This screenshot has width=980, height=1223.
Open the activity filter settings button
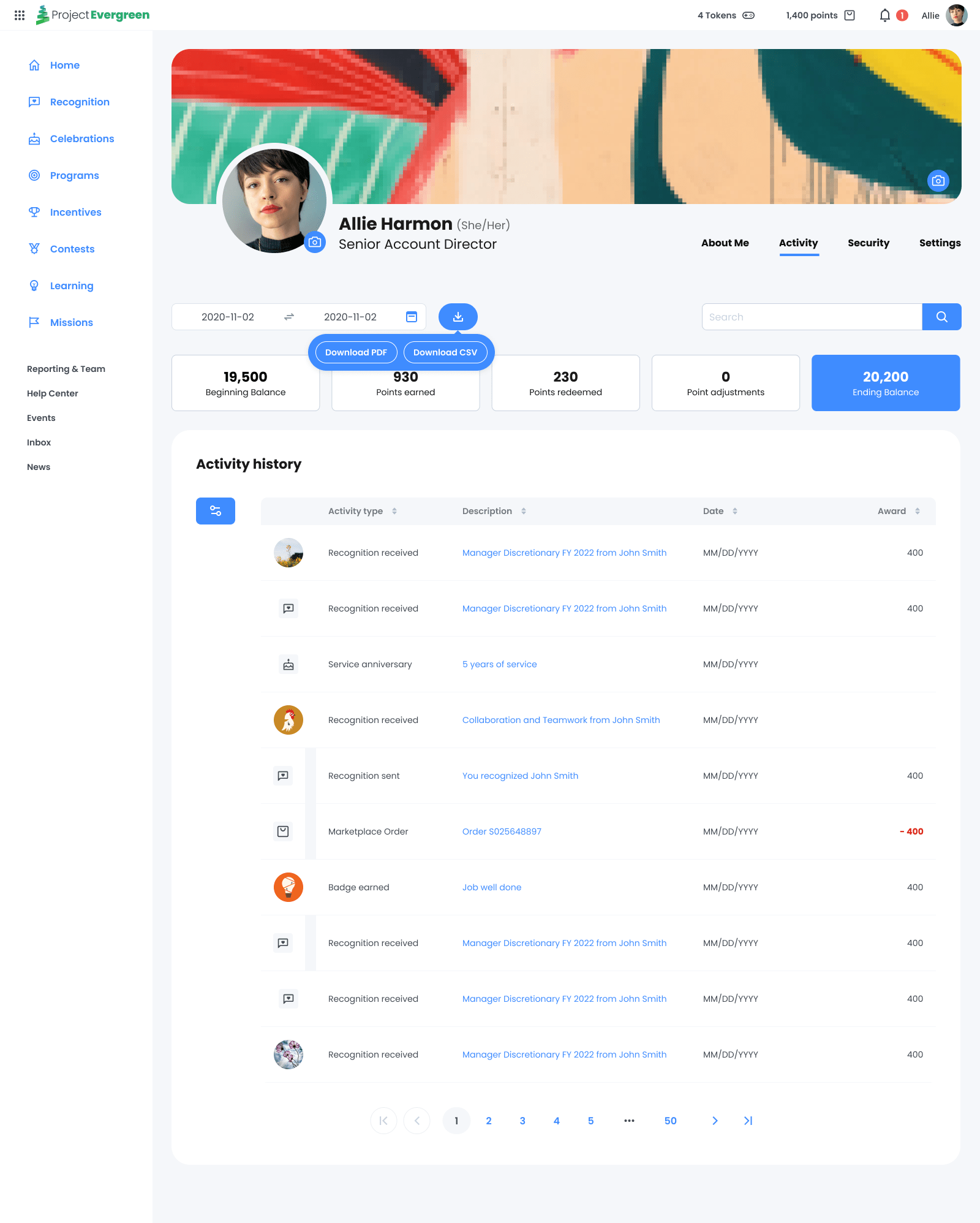(216, 511)
